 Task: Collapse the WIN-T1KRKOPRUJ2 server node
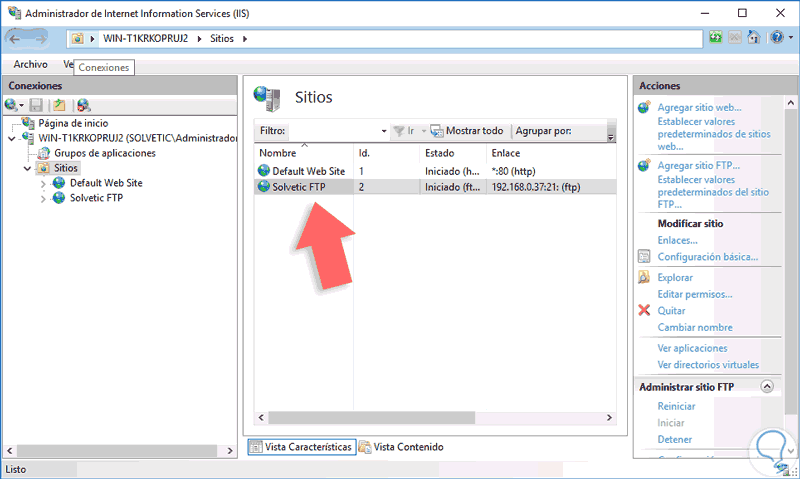(x=12, y=138)
